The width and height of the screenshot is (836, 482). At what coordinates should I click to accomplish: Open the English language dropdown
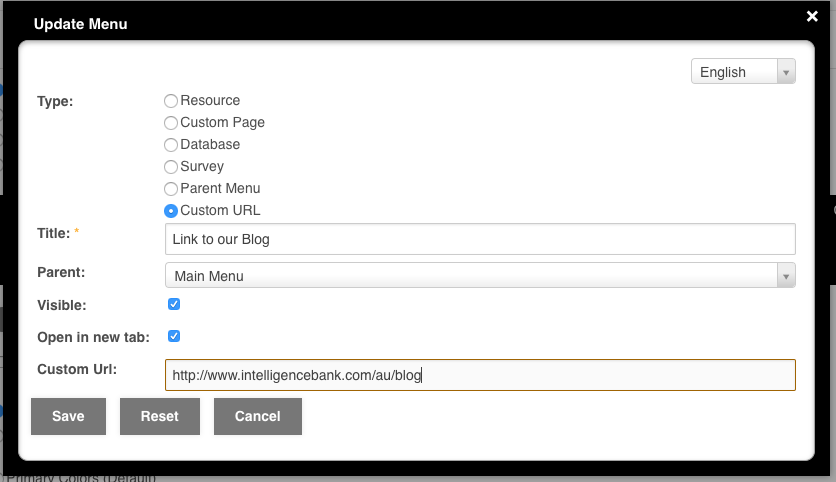[x=742, y=72]
